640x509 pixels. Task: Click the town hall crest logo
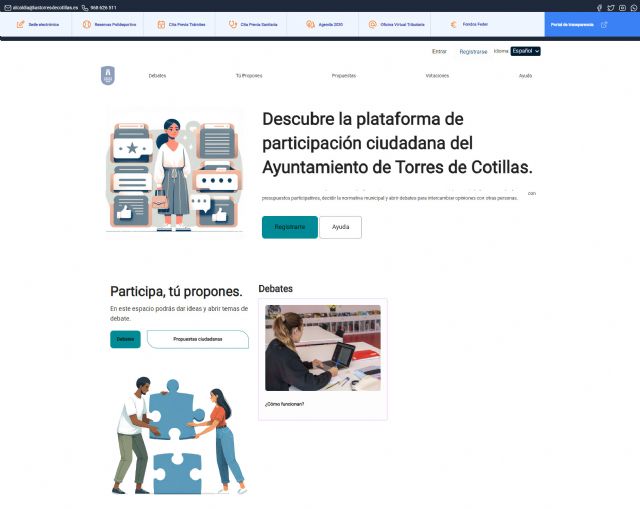click(107, 75)
